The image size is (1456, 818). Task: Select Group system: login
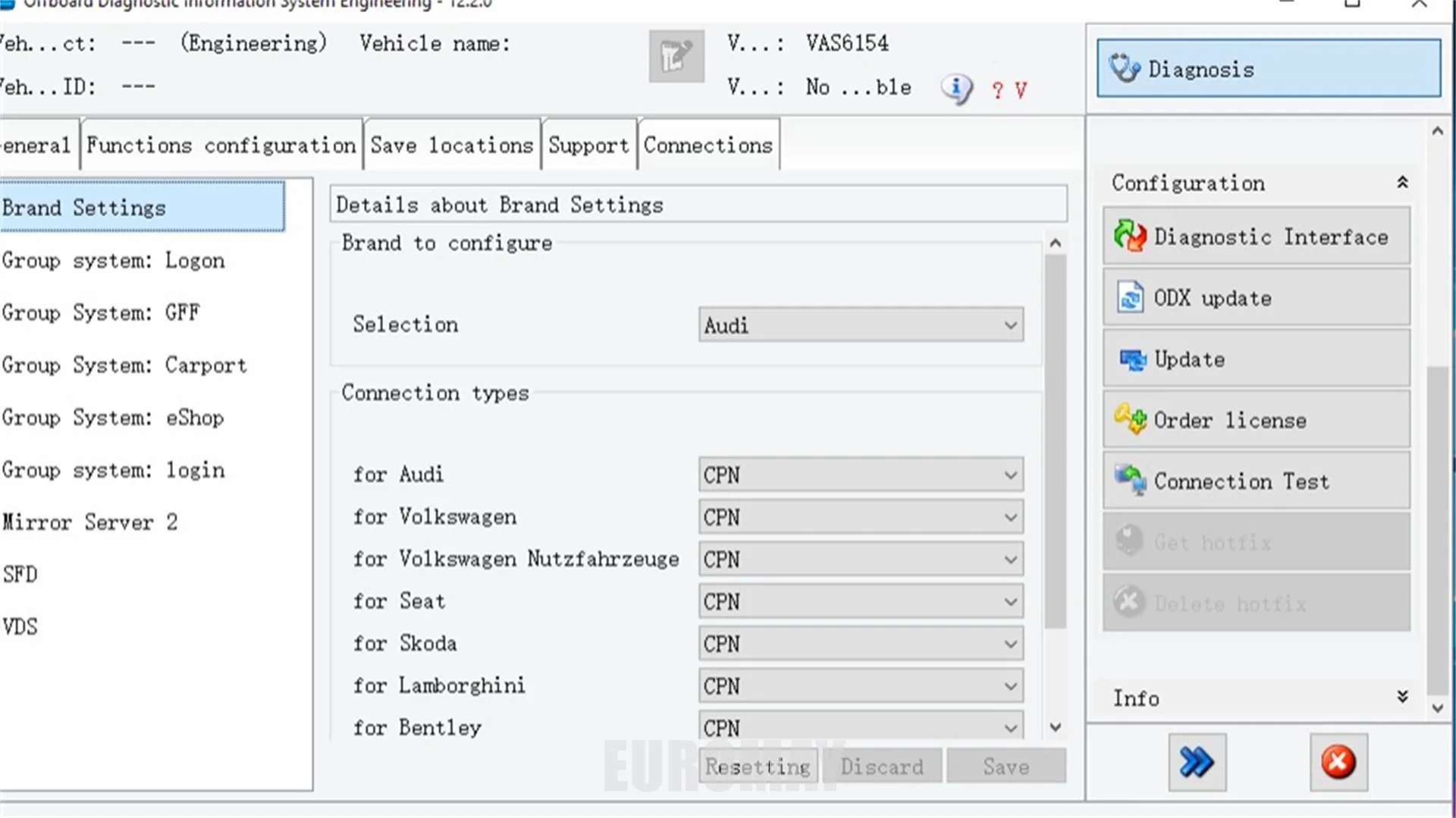pos(114,470)
